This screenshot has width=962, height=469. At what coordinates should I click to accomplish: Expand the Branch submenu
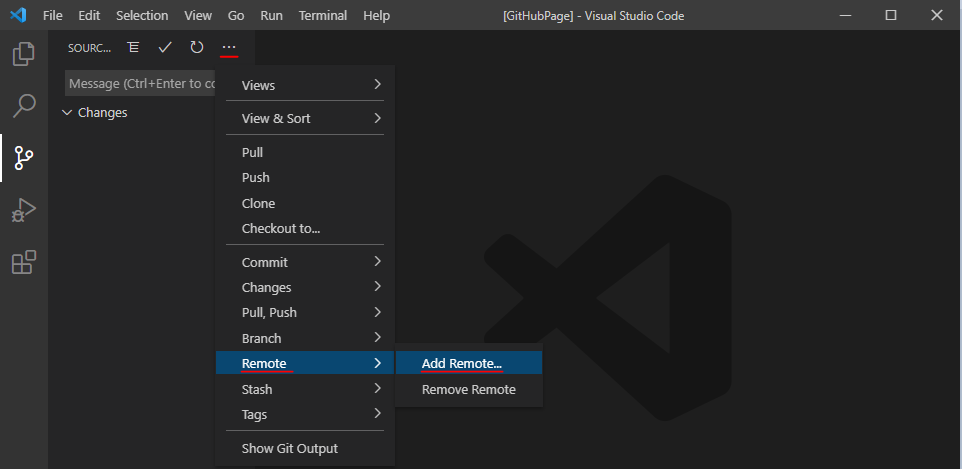(305, 338)
